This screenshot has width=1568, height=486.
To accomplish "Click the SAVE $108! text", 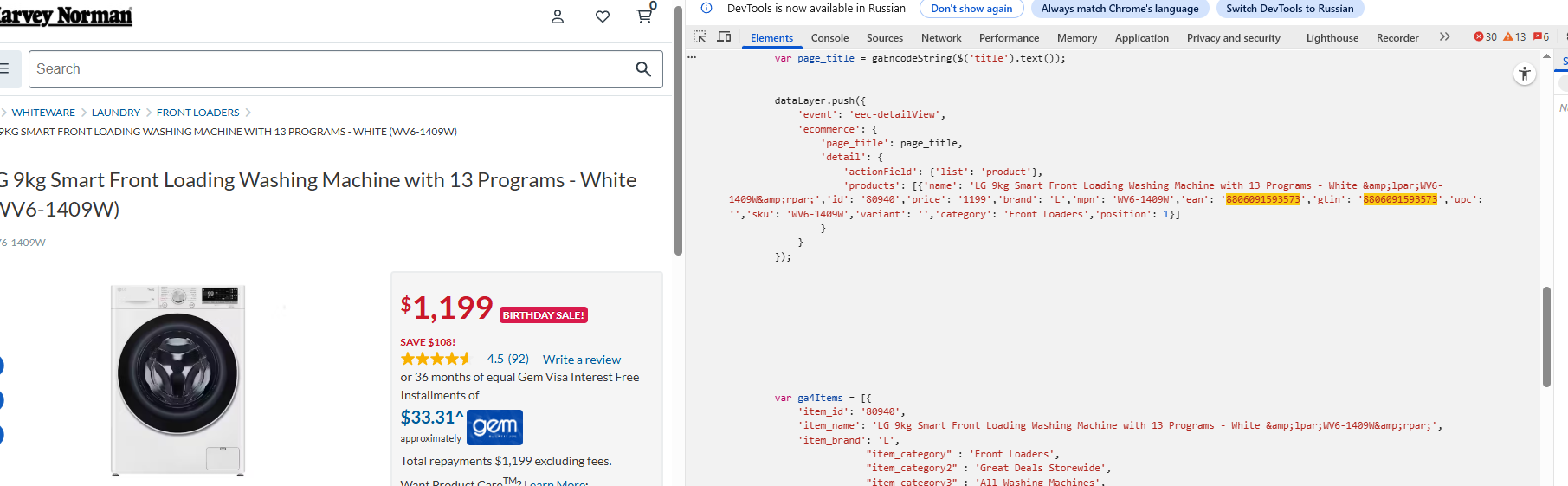I will (x=428, y=342).
